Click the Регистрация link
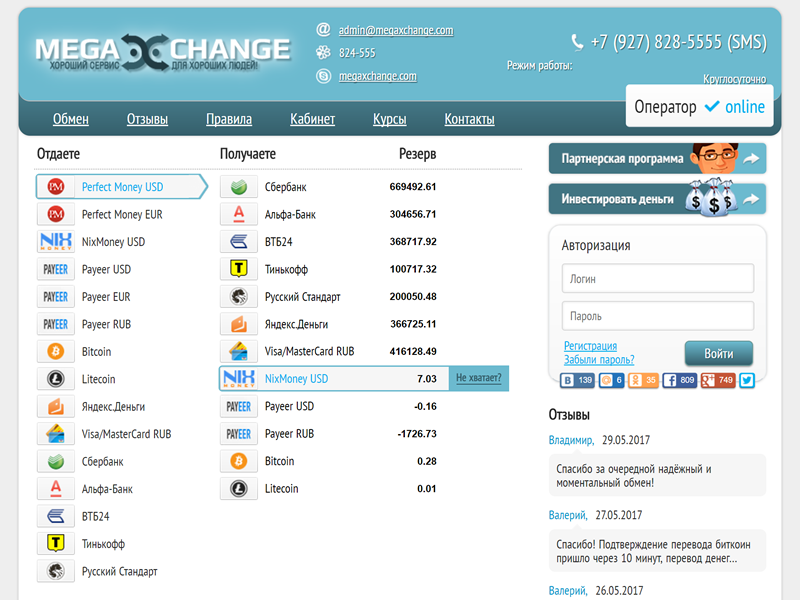The image size is (800, 600). coord(590,346)
